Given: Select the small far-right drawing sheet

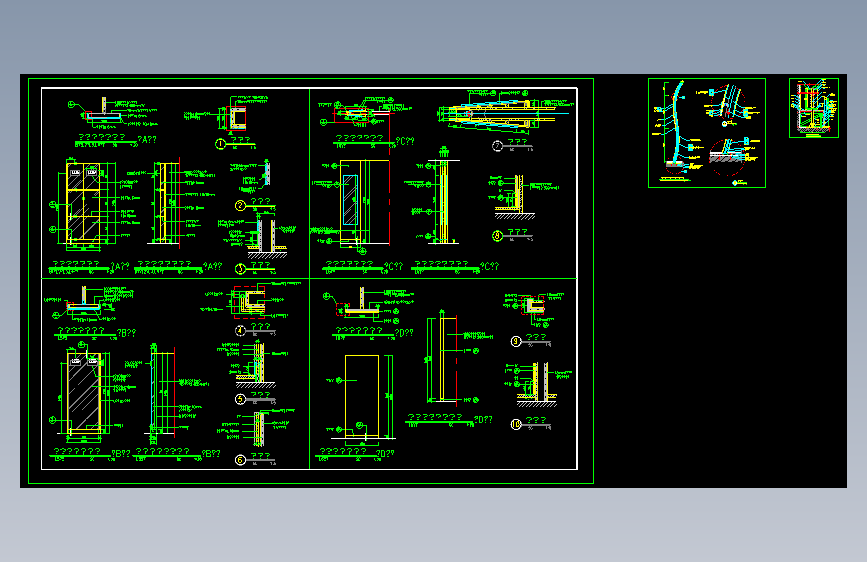Looking at the screenshot, I should coord(813,108).
